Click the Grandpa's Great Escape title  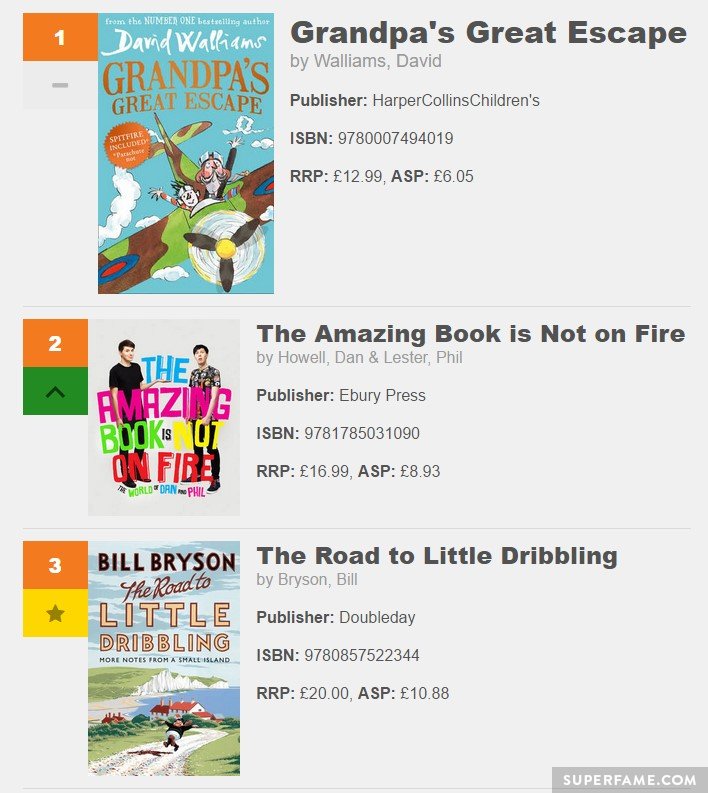coord(489,33)
